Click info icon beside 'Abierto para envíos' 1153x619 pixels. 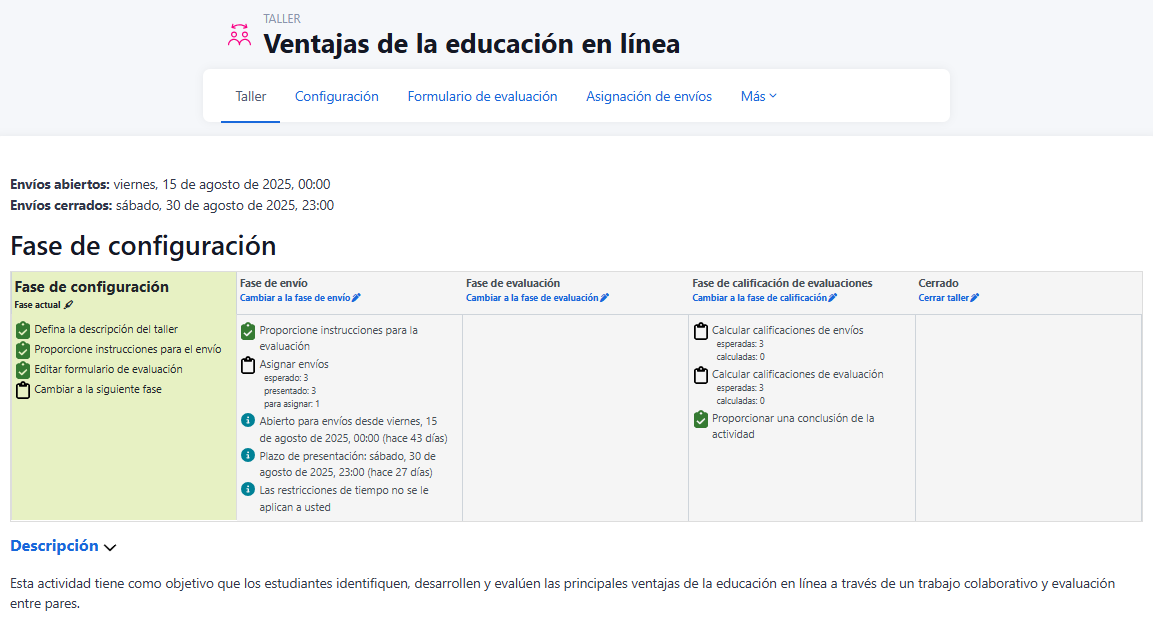pyautogui.click(x=248, y=421)
